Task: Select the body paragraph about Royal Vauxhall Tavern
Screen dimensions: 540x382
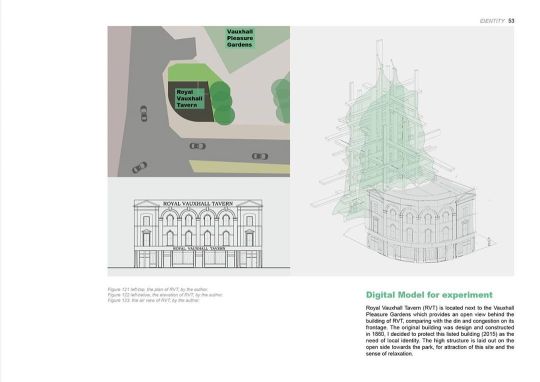Action: (440, 331)
